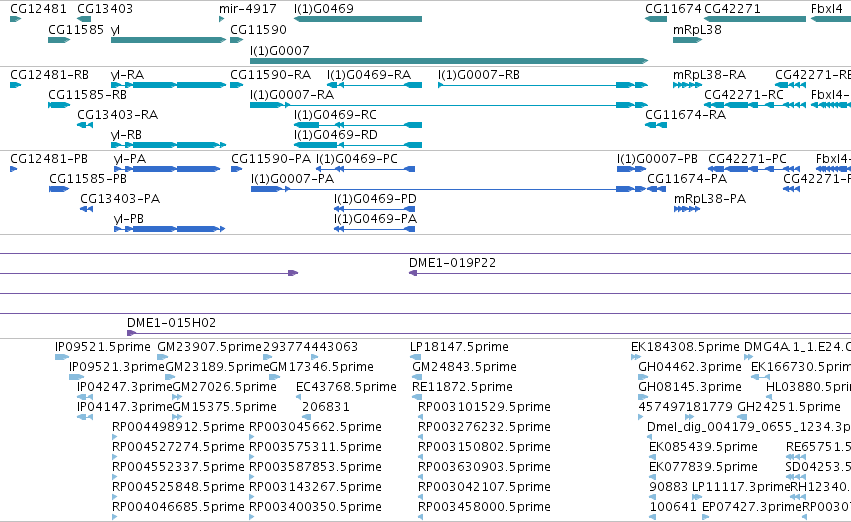Select the long l(1)G0007 gene bar

click(449, 61)
